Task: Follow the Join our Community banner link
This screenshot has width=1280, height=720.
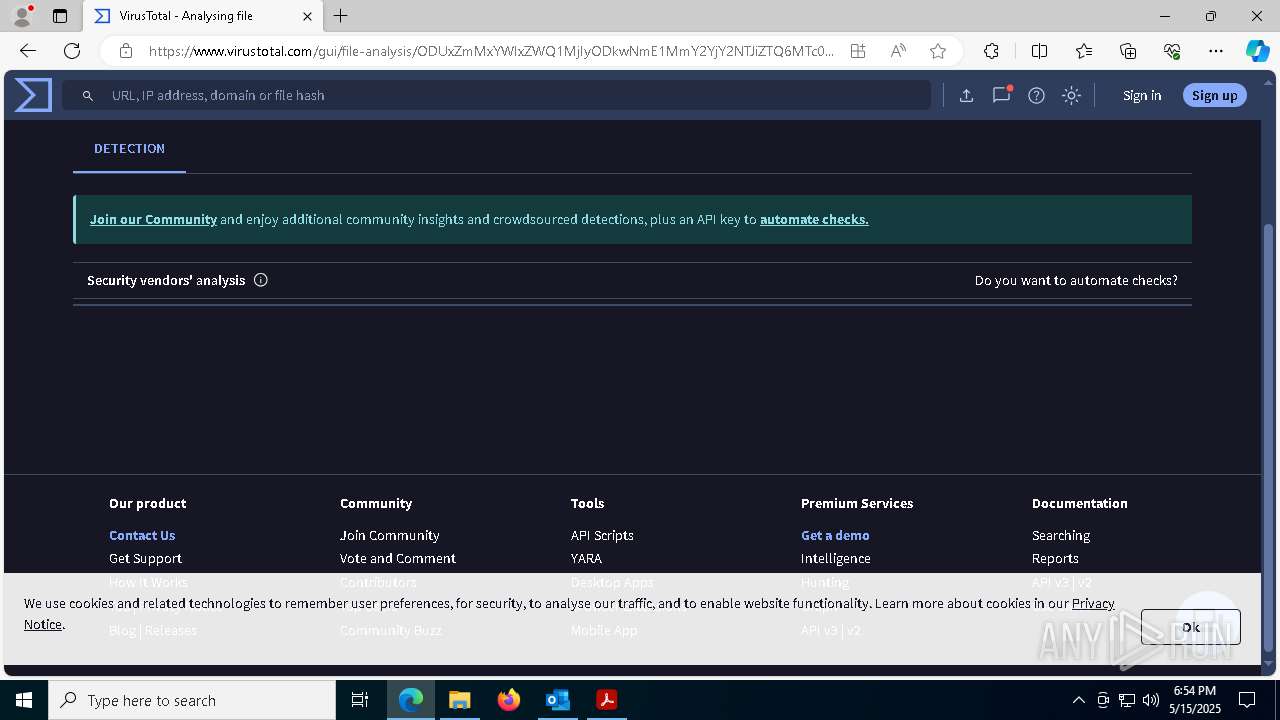Action: point(153,219)
